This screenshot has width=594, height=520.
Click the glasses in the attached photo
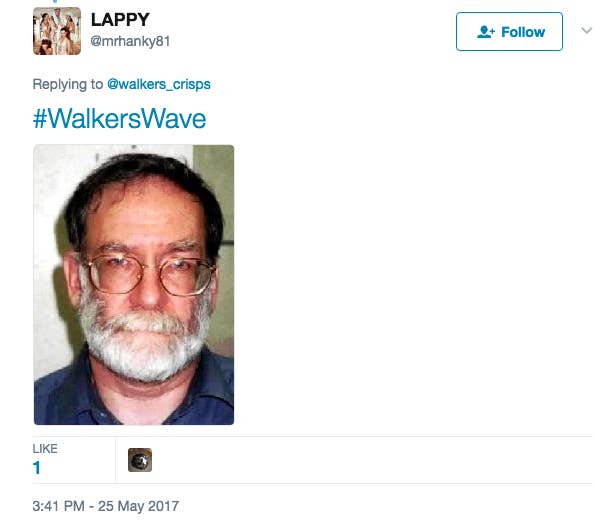(150, 275)
